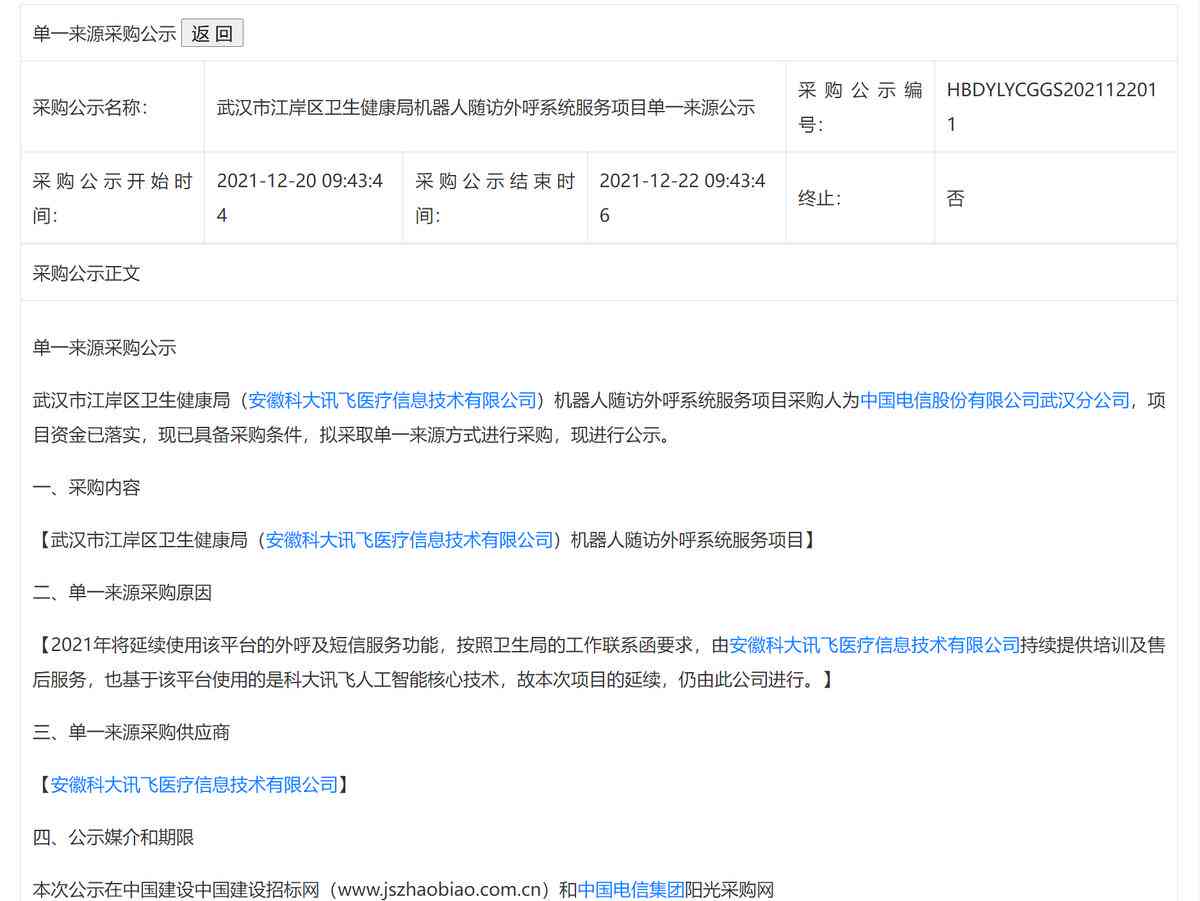Screen dimensions: 1200x901
Task: Select start time 2021-12-20 09:43:44
Action: [300, 198]
